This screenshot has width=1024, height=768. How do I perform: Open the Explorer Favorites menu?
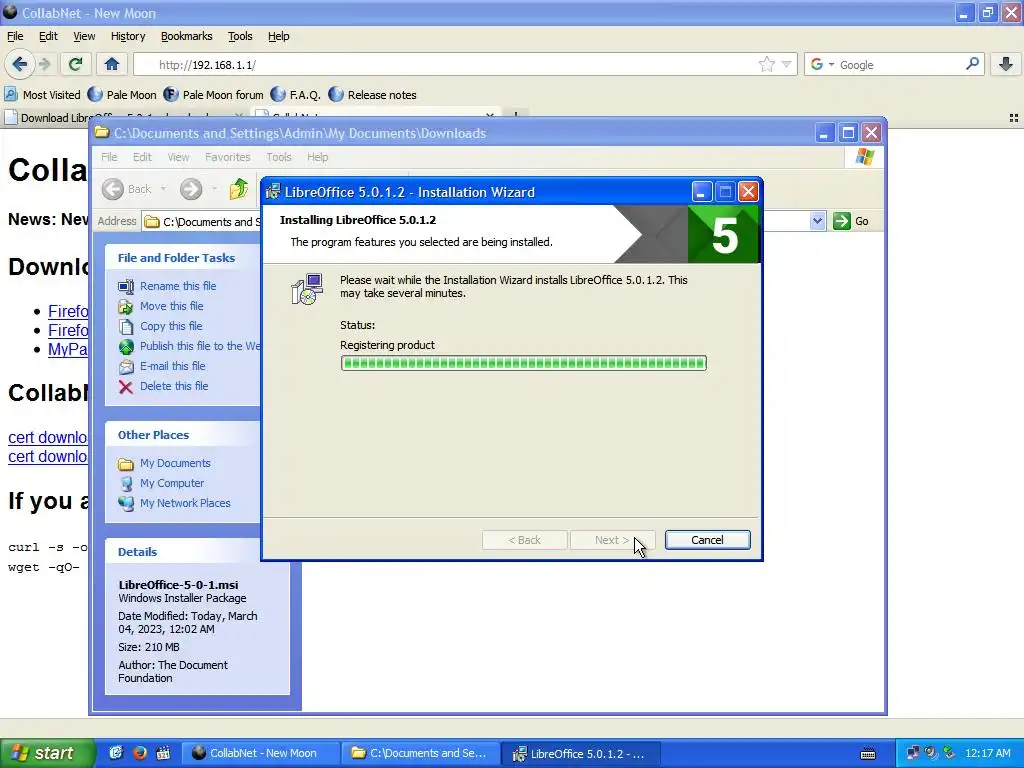(x=227, y=157)
